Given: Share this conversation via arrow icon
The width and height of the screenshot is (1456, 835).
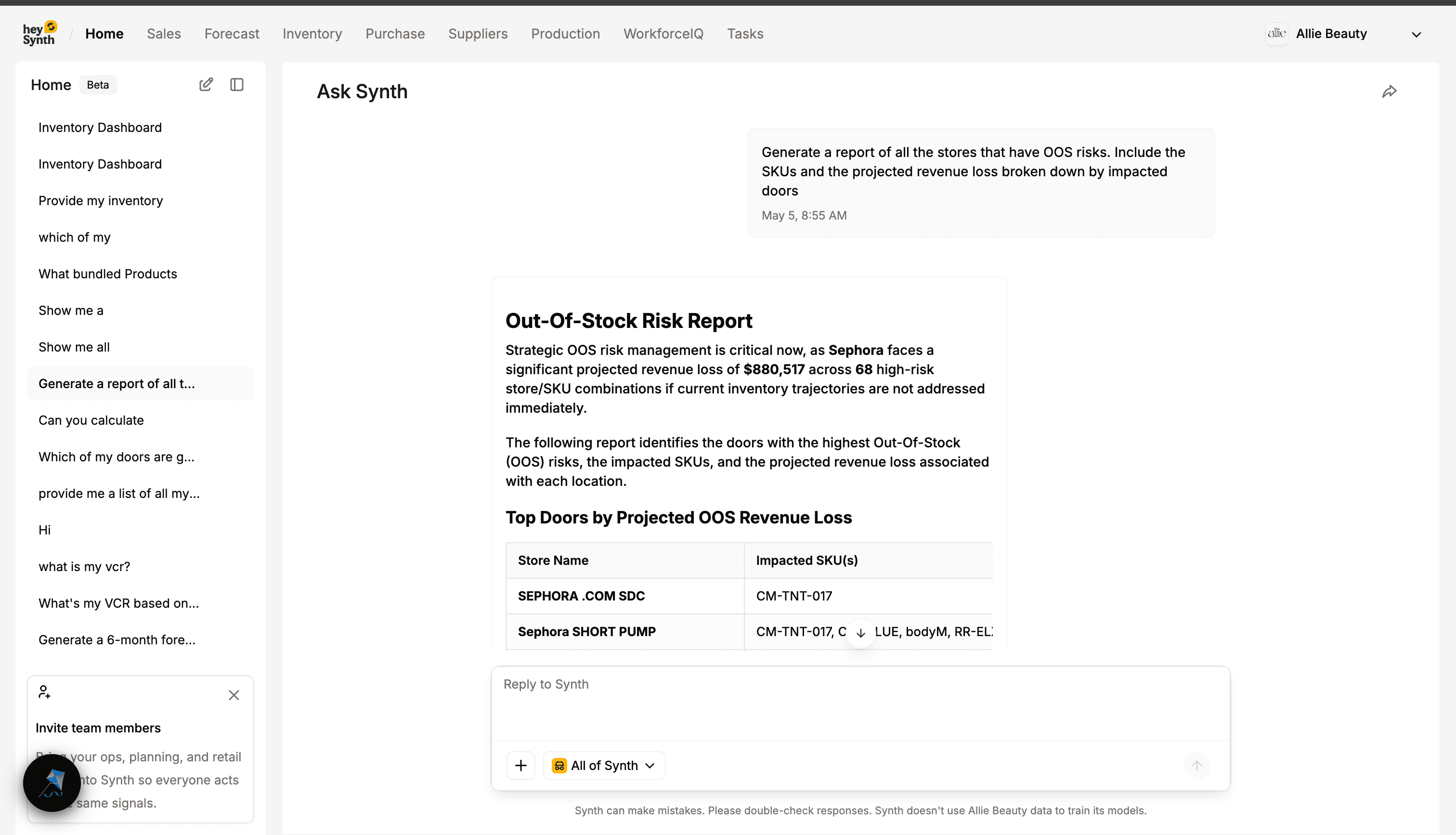Looking at the screenshot, I should tap(1389, 91).
